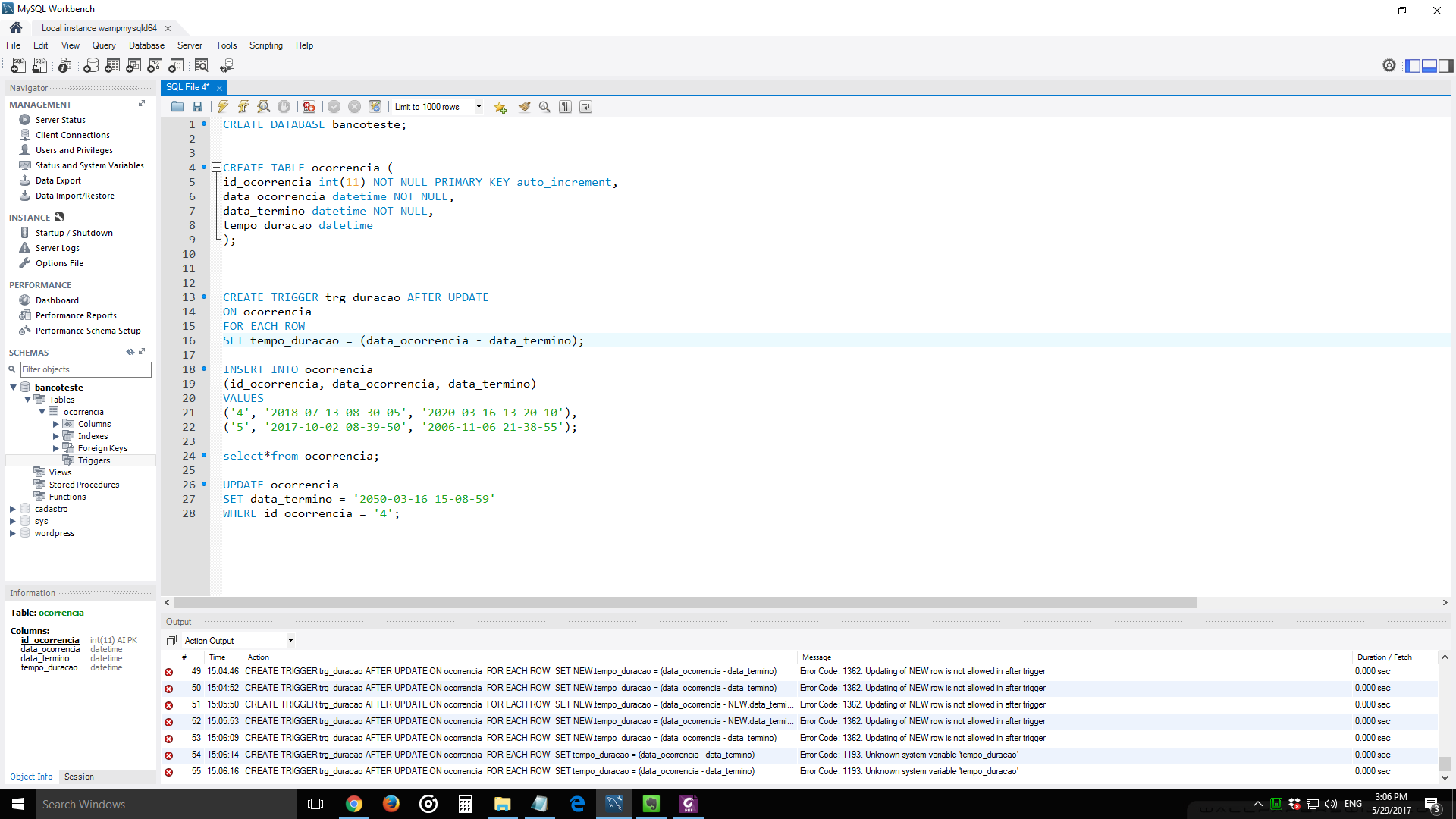Viewport: 1456px width, 819px height.
Task: Open MySQL Workbench in Windows taskbar
Action: click(x=614, y=804)
